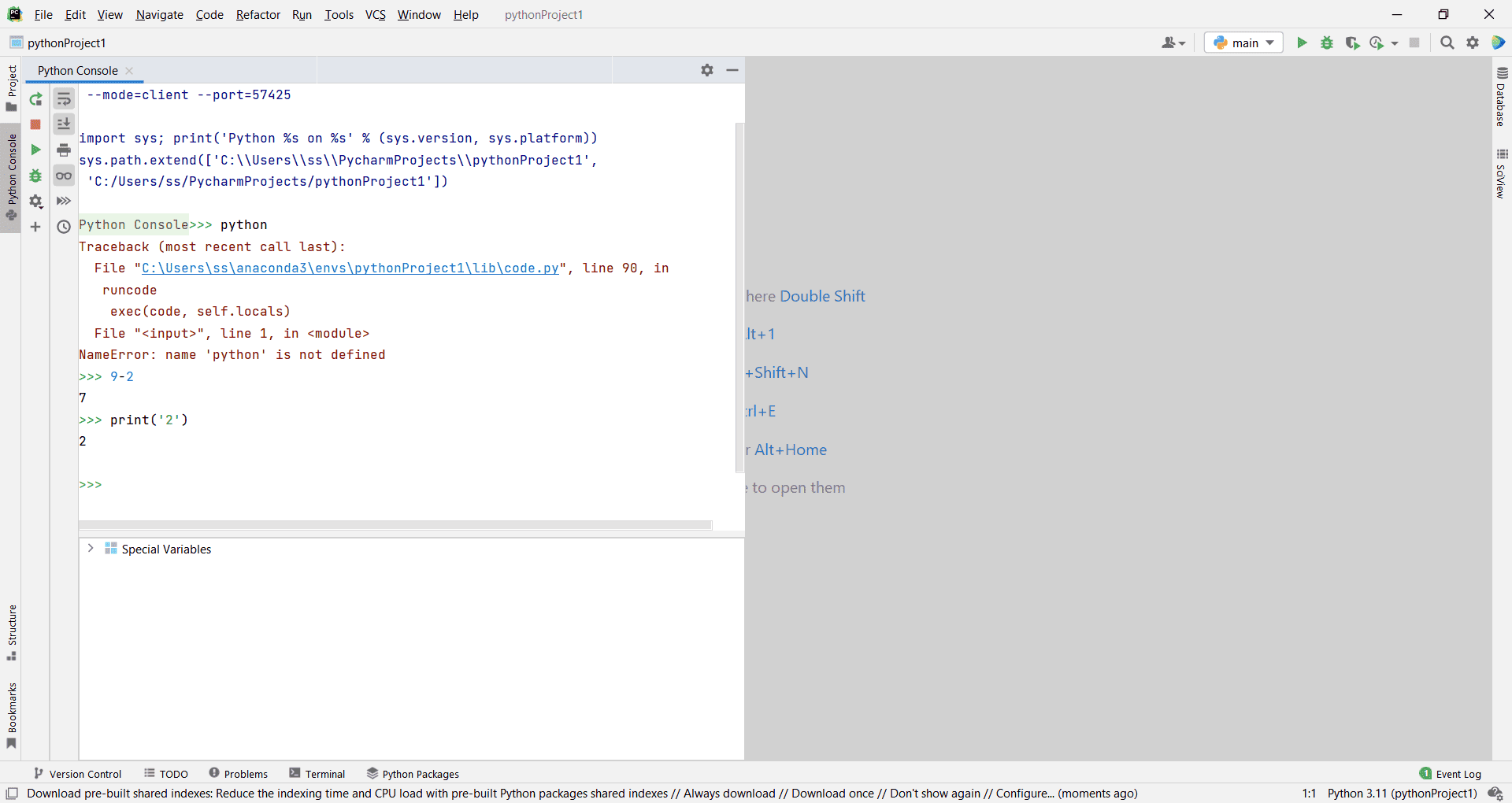The width and height of the screenshot is (1512, 803).
Task: Open IDE settings gear in toolbar
Action: pos(1473,43)
